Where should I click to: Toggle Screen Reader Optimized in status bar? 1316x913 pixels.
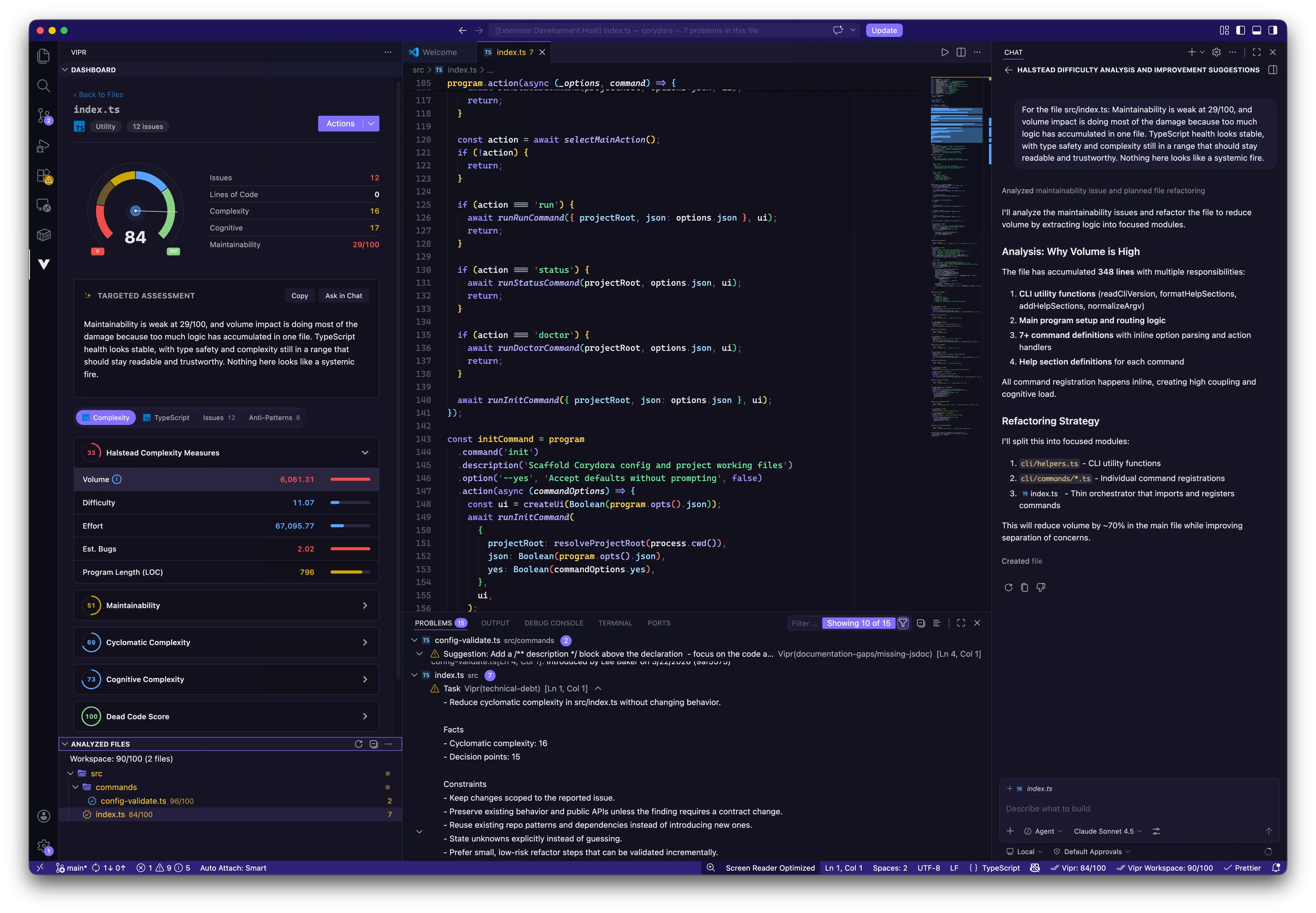pos(770,868)
